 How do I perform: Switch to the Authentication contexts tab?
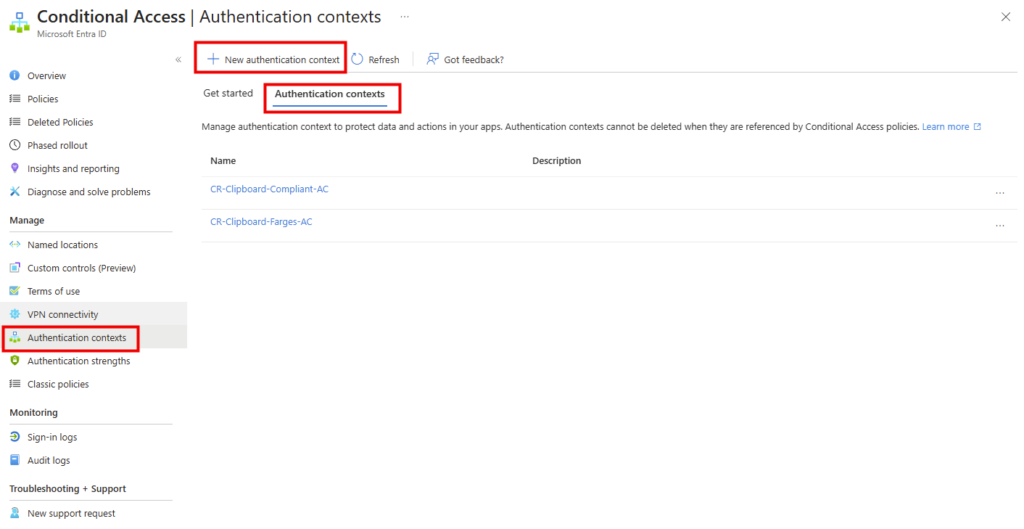pyautogui.click(x=330, y=94)
